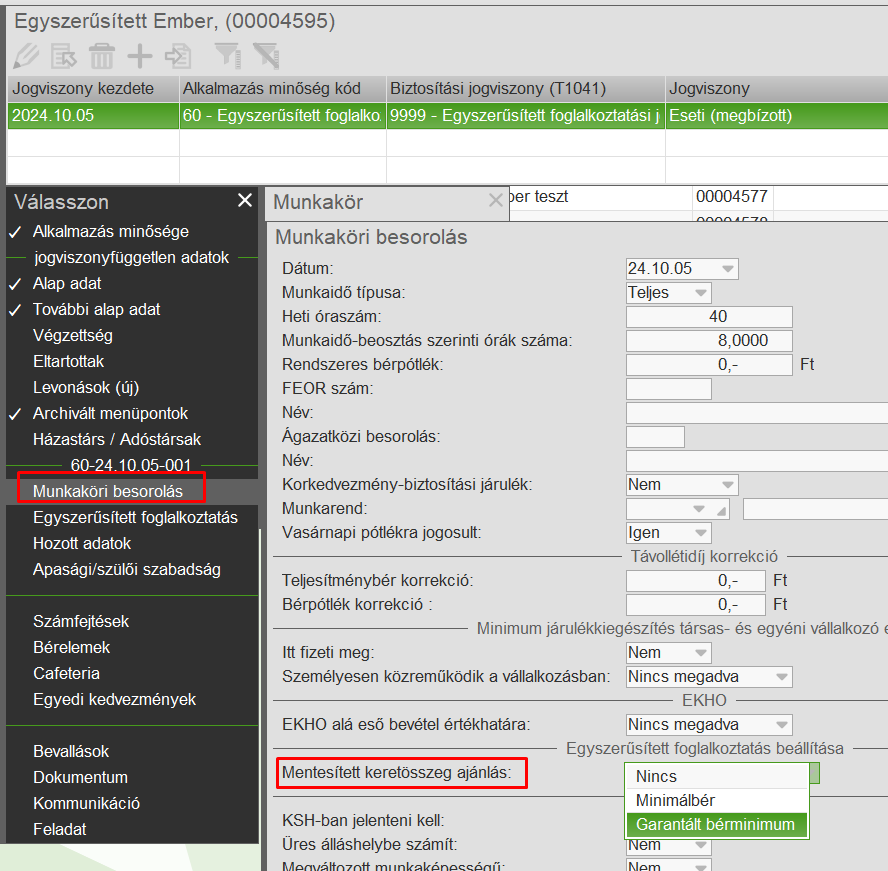The height and width of the screenshot is (871, 888).
Task: Sort by Biztosítási jogviszony (T1041) column header
Action: (x=526, y=89)
